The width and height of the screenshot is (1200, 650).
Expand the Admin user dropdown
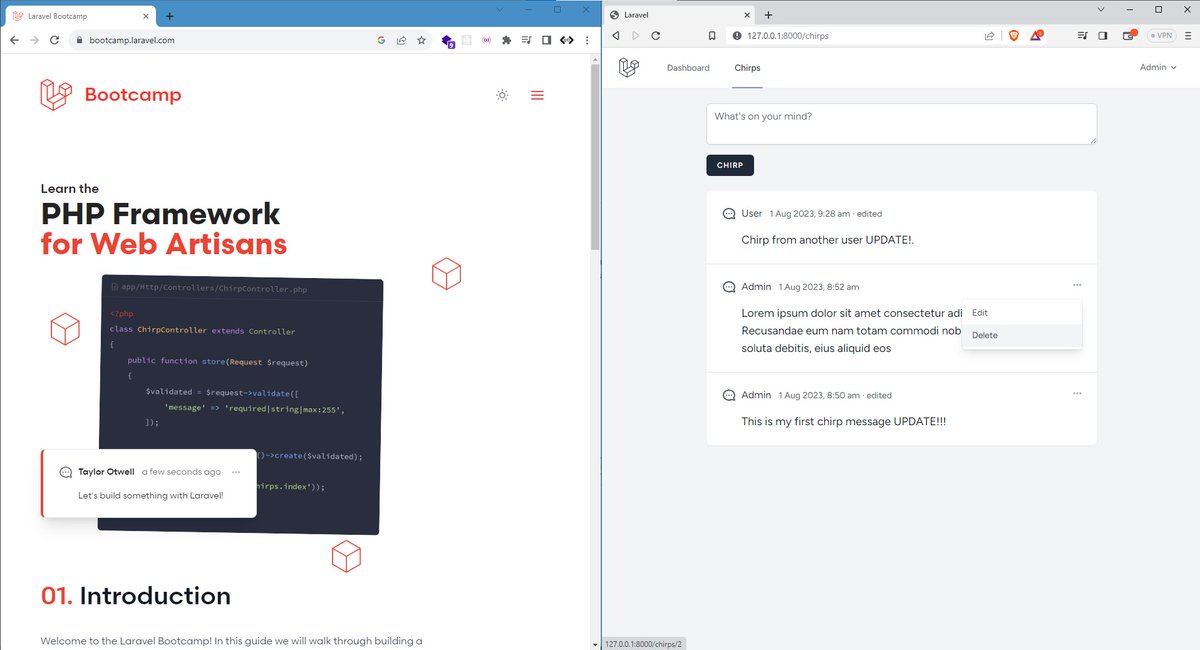pyautogui.click(x=1158, y=67)
